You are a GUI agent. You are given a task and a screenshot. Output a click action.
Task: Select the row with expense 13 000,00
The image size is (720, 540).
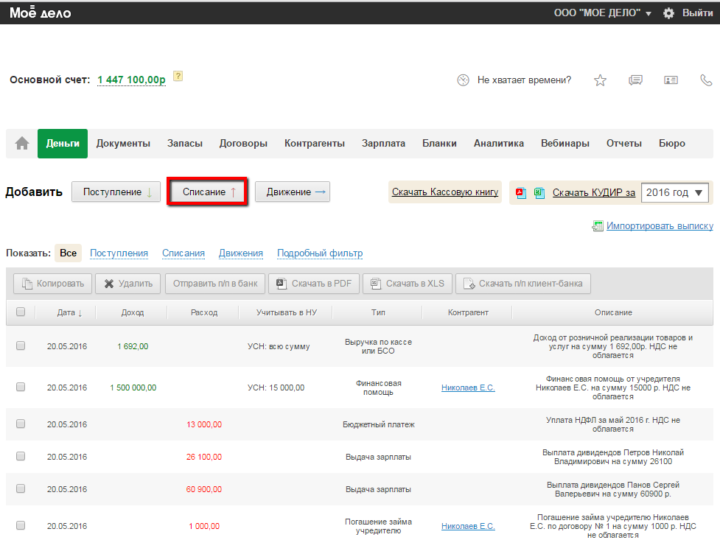(x=20, y=424)
